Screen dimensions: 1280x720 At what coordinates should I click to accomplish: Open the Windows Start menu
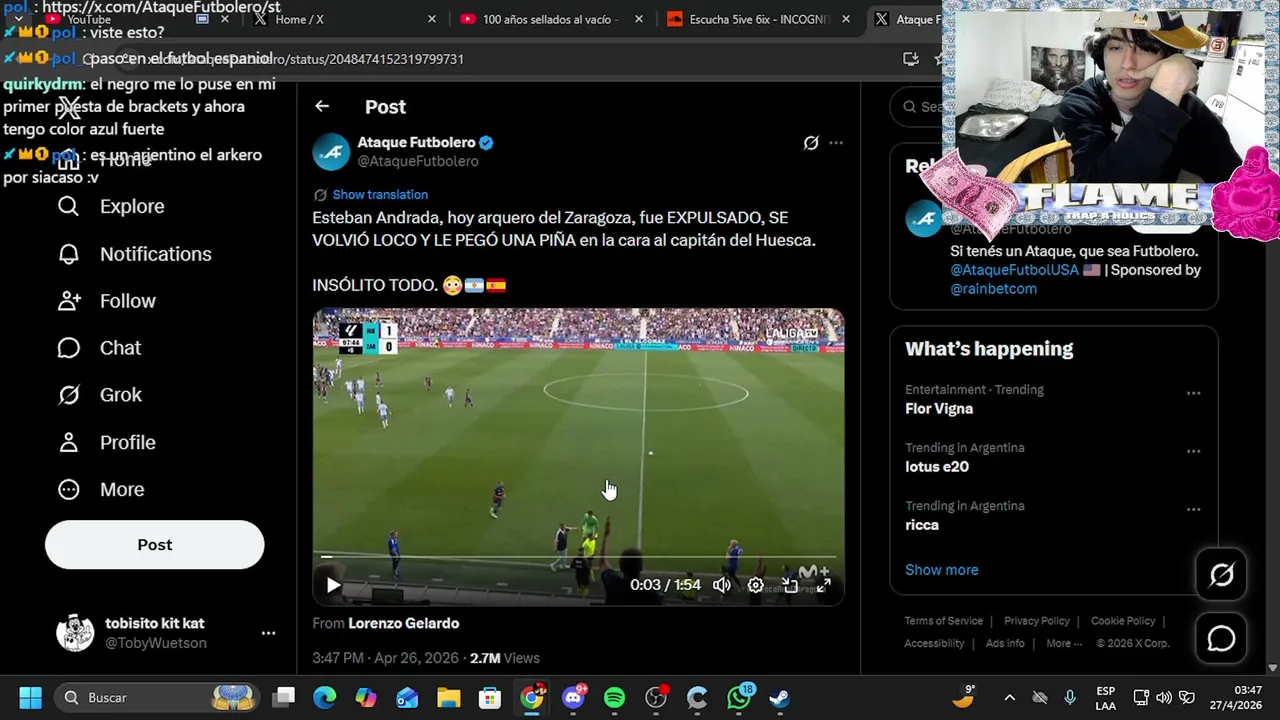(x=30, y=698)
